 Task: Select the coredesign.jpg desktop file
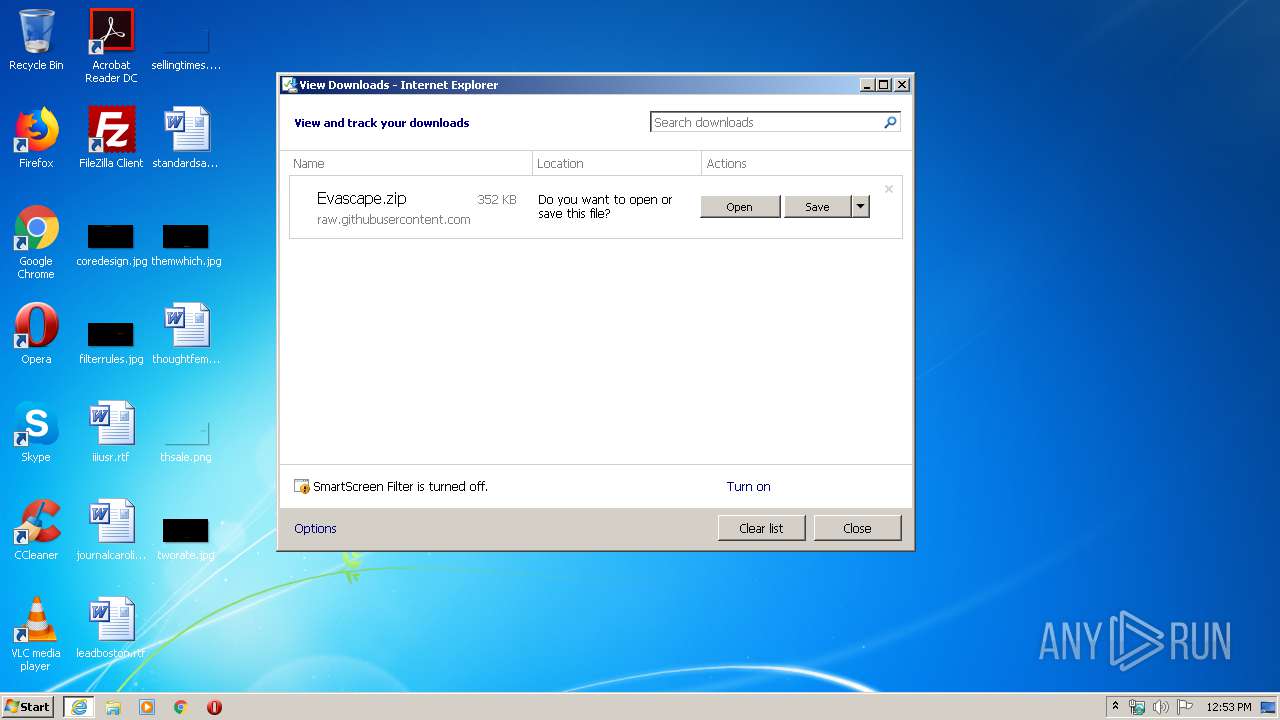(x=111, y=246)
